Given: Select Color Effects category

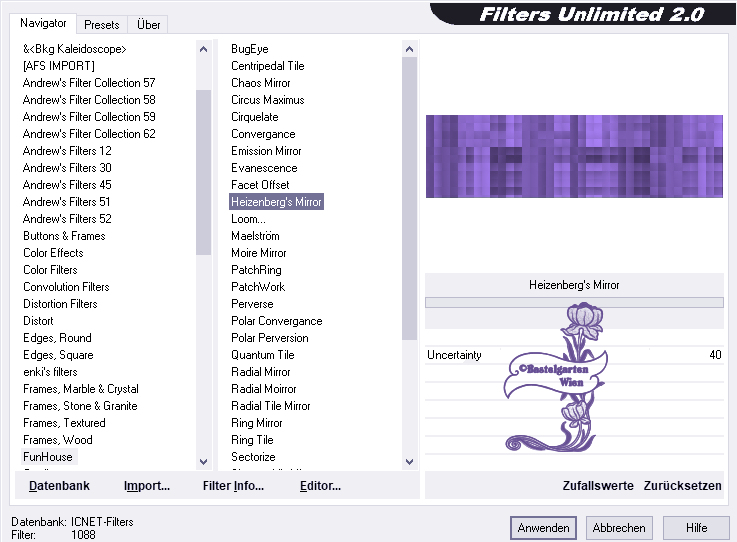Looking at the screenshot, I should (53, 253).
